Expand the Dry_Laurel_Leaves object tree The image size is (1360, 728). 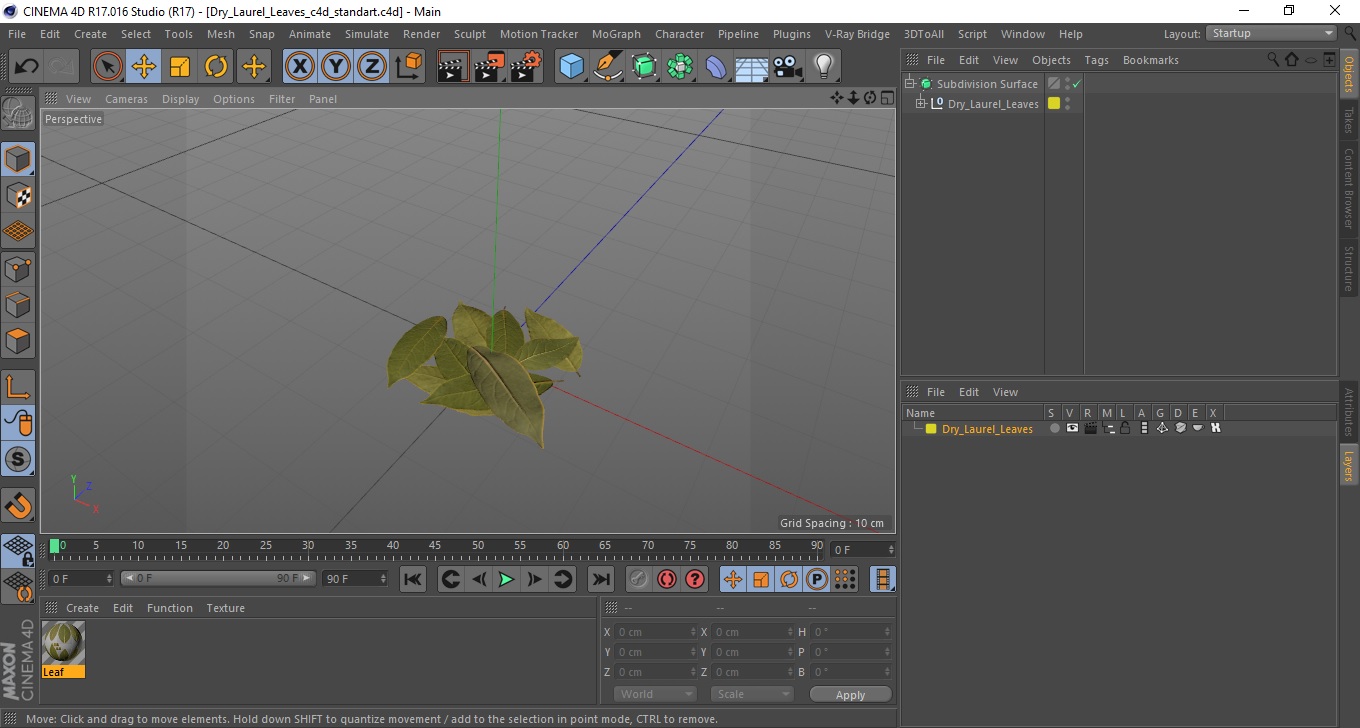(921, 103)
